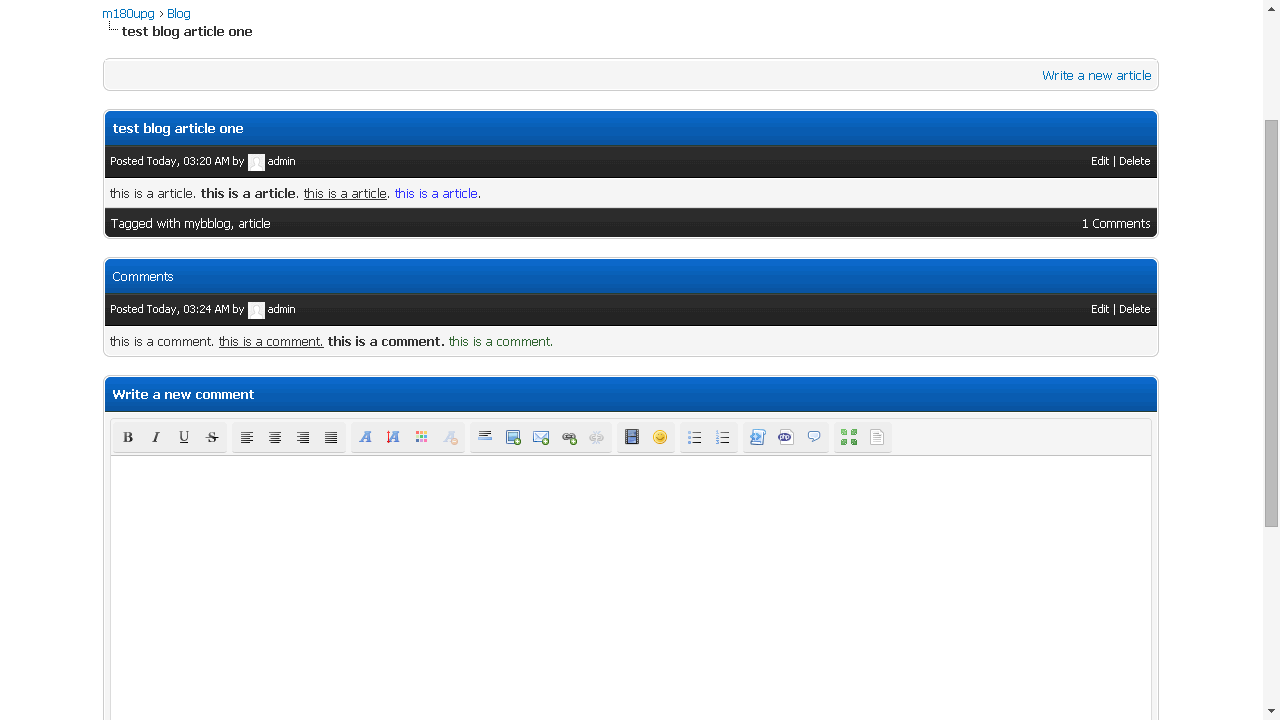Click the underlined 'this is a article' text
Screen dimensions: 1280x720
click(x=345, y=193)
